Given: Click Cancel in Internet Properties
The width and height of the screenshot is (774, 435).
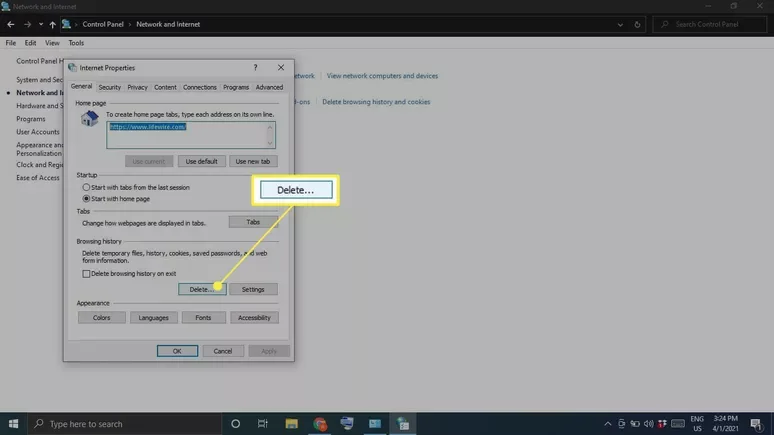Looking at the screenshot, I should (x=223, y=351).
